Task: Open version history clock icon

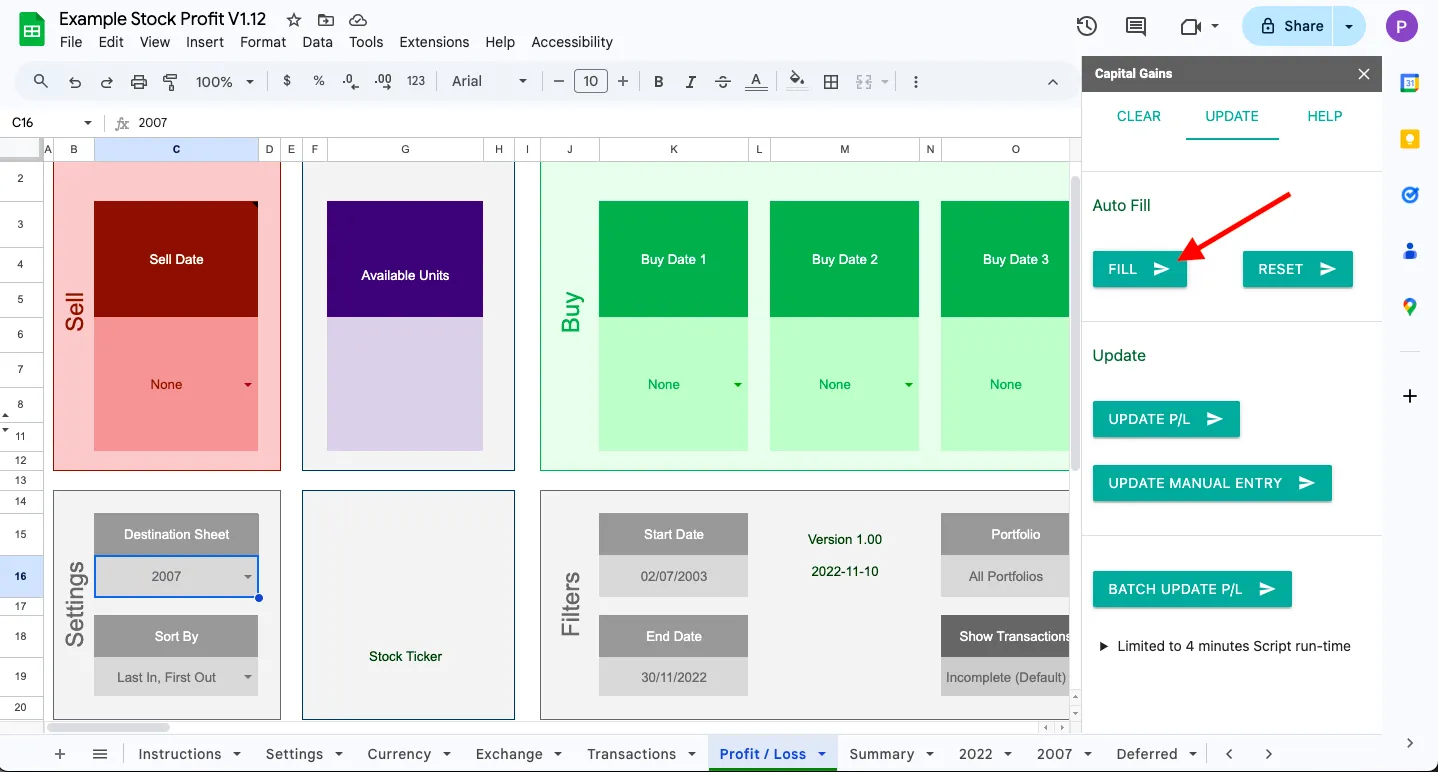Action: [1087, 27]
